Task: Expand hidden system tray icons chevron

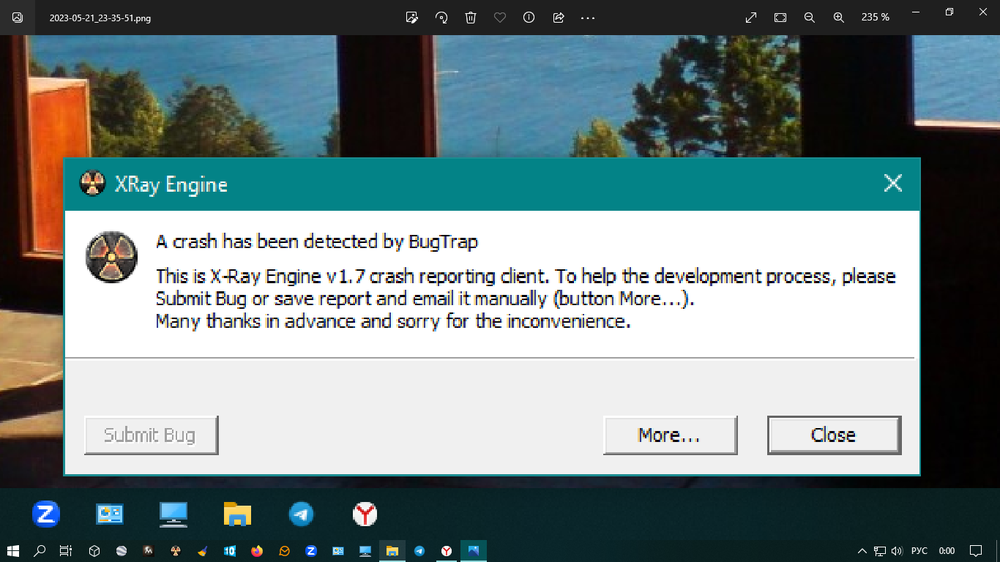Action: click(x=862, y=551)
